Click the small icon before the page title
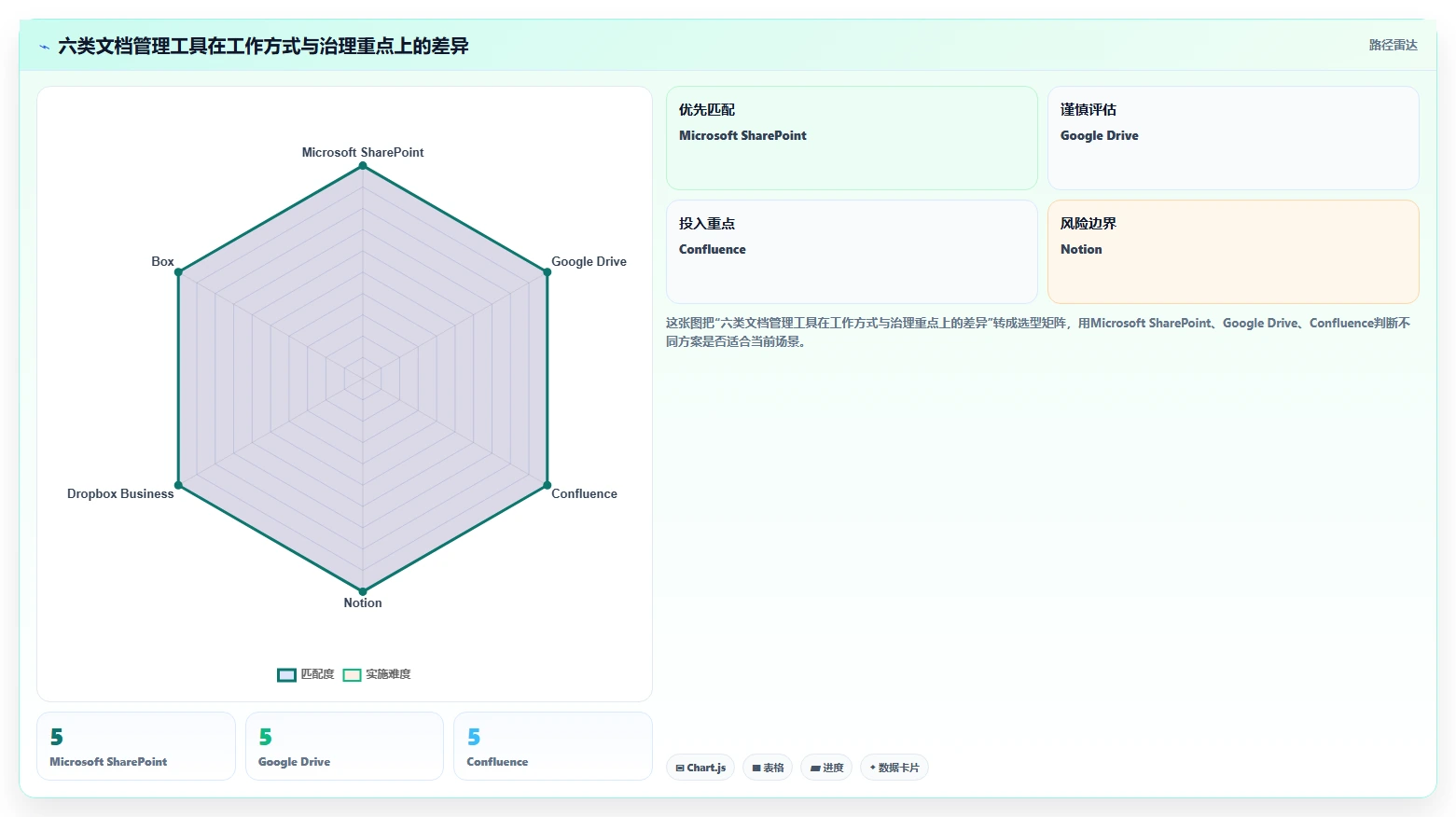 pyautogui.click(x=44, y=47)
